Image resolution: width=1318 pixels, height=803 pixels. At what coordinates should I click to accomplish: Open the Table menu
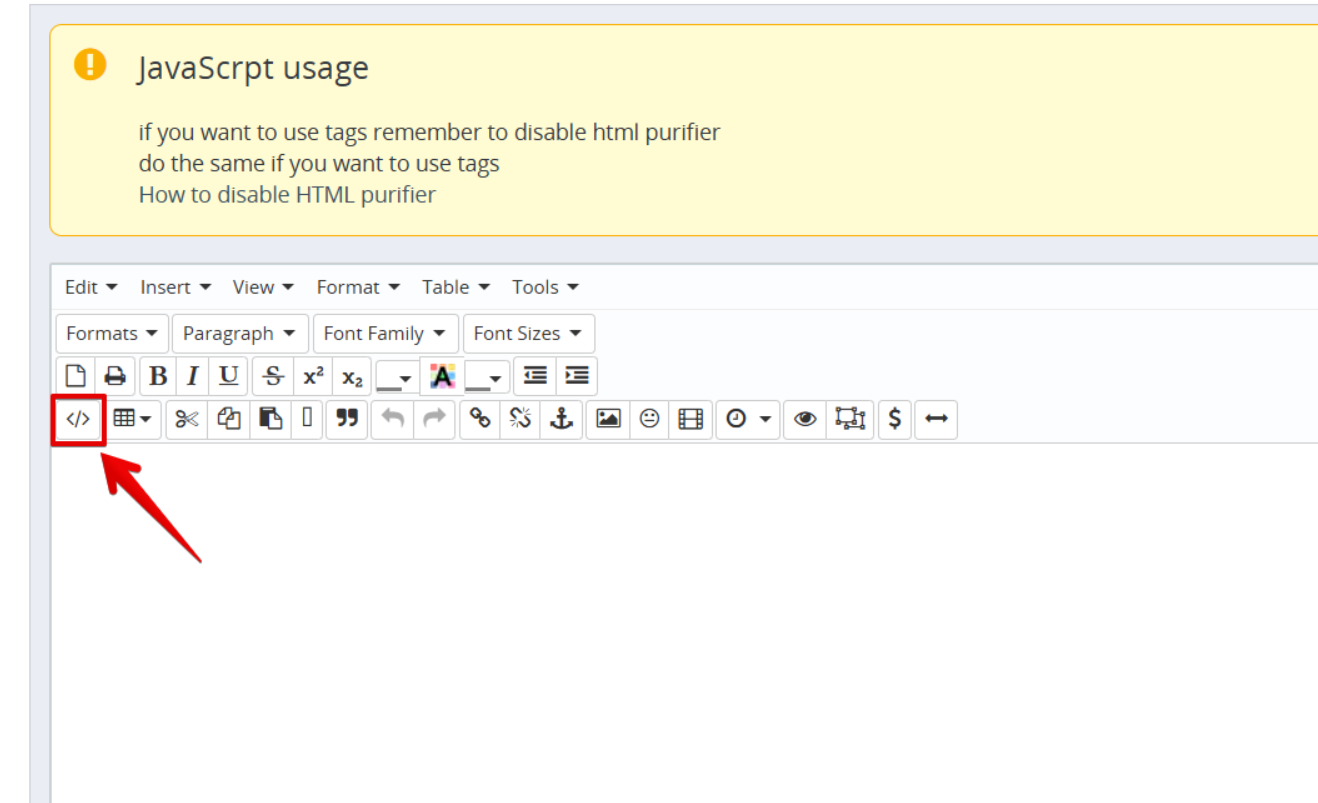pos(456,287)
